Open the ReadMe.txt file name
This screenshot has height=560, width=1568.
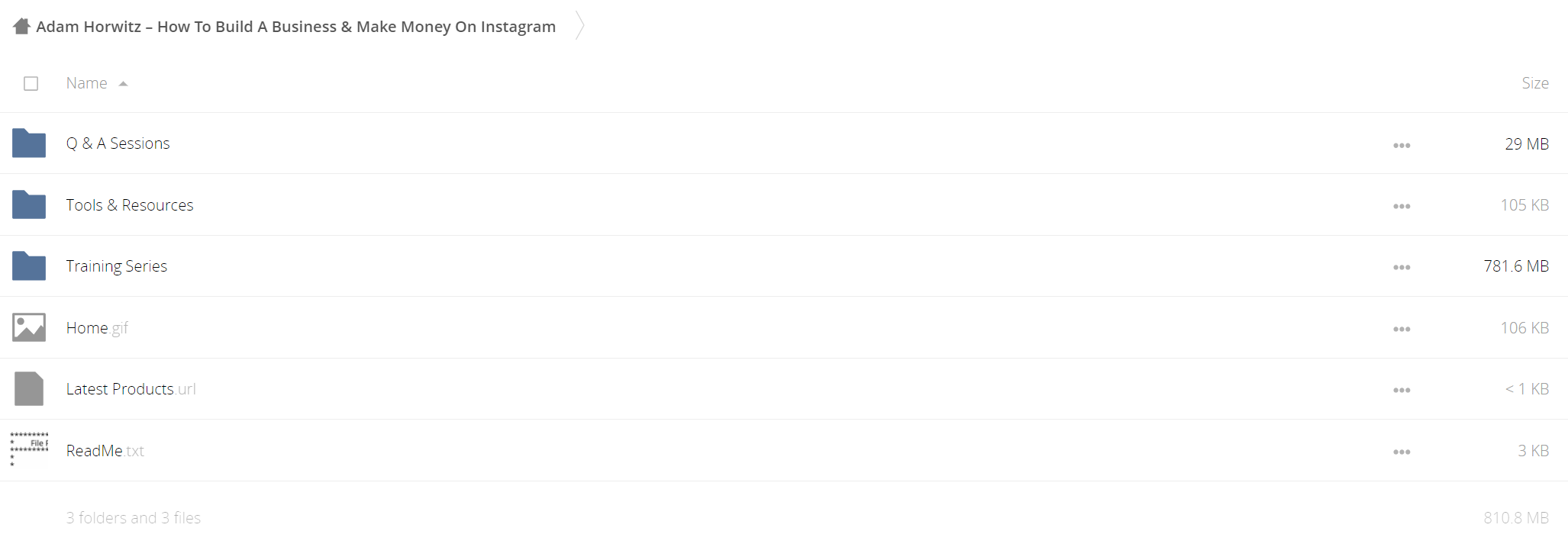[x=105, y=451]
